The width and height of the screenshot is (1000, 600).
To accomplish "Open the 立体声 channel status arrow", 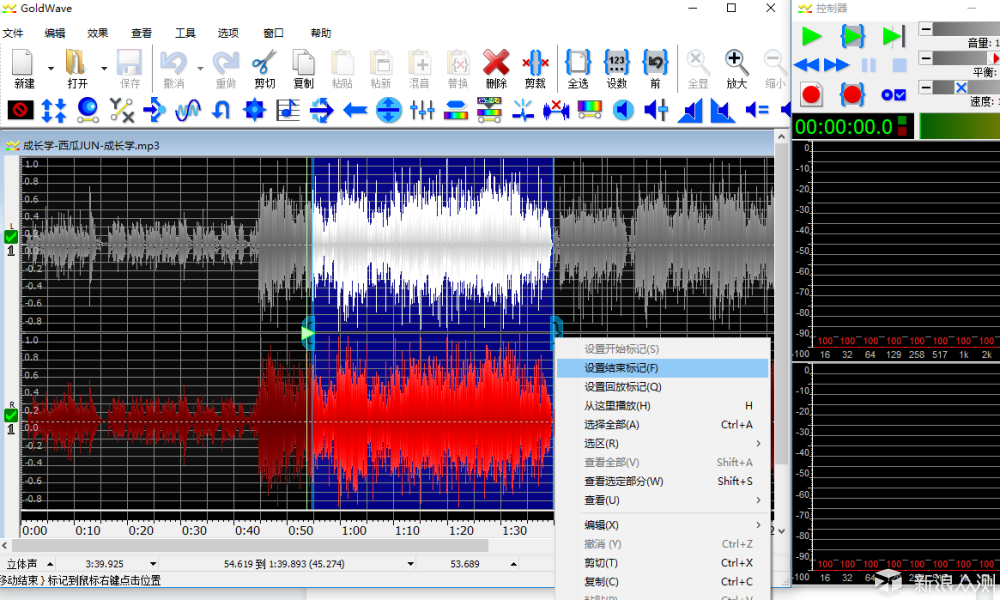I will tap(50, 564).
